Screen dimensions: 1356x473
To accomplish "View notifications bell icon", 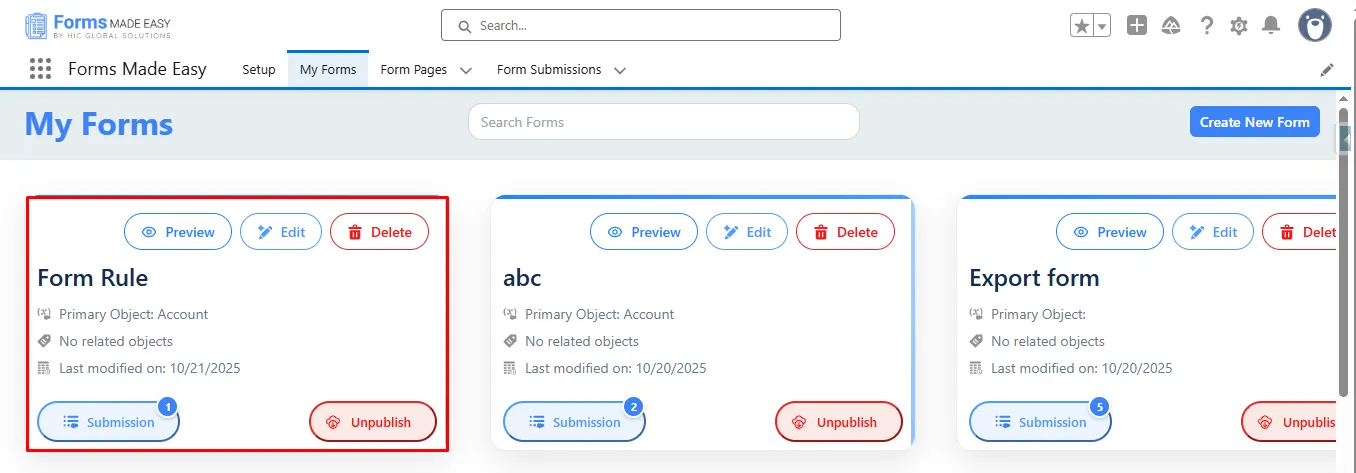I will (1271, 26).
